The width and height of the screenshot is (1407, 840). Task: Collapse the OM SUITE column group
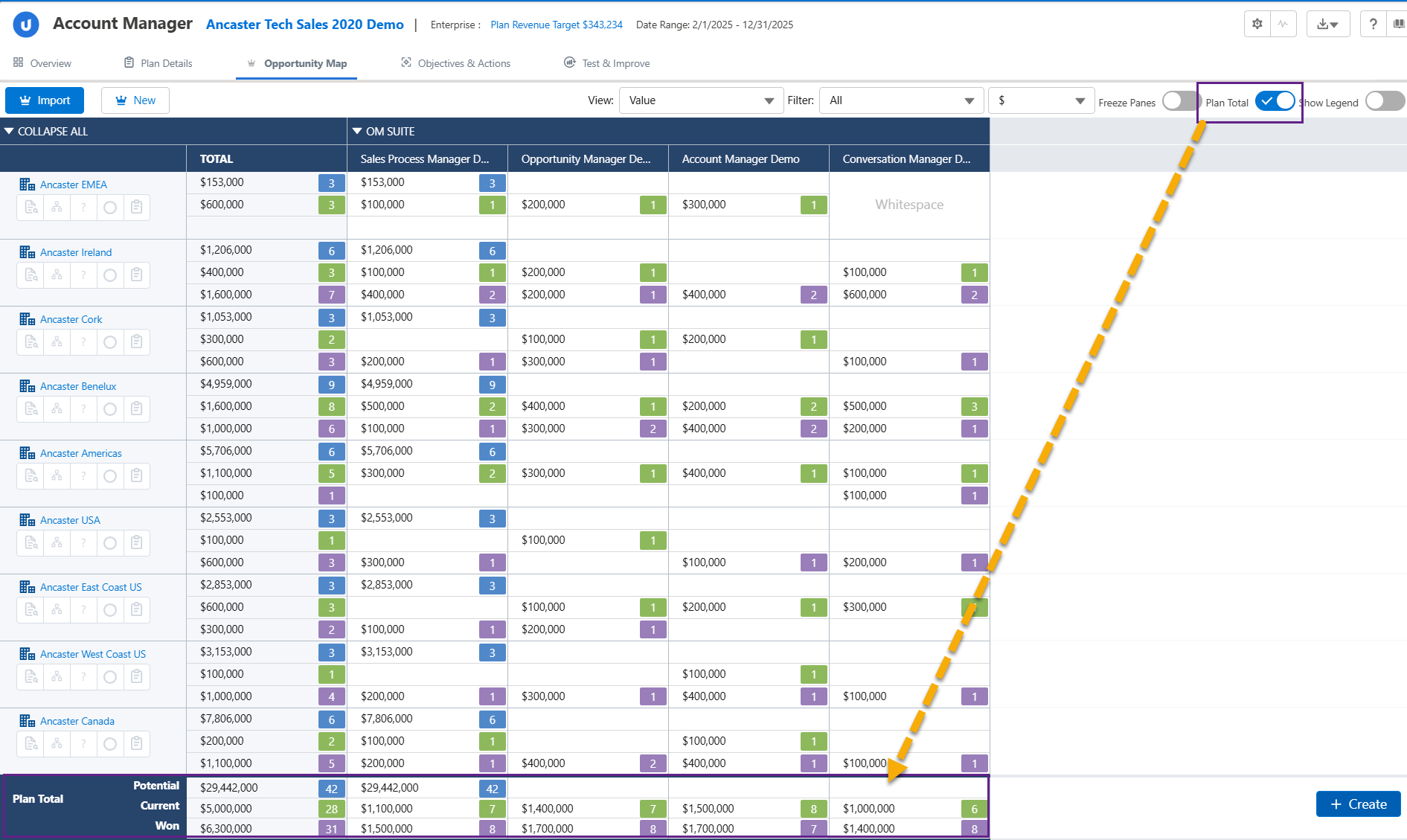[x=358, y=132]
